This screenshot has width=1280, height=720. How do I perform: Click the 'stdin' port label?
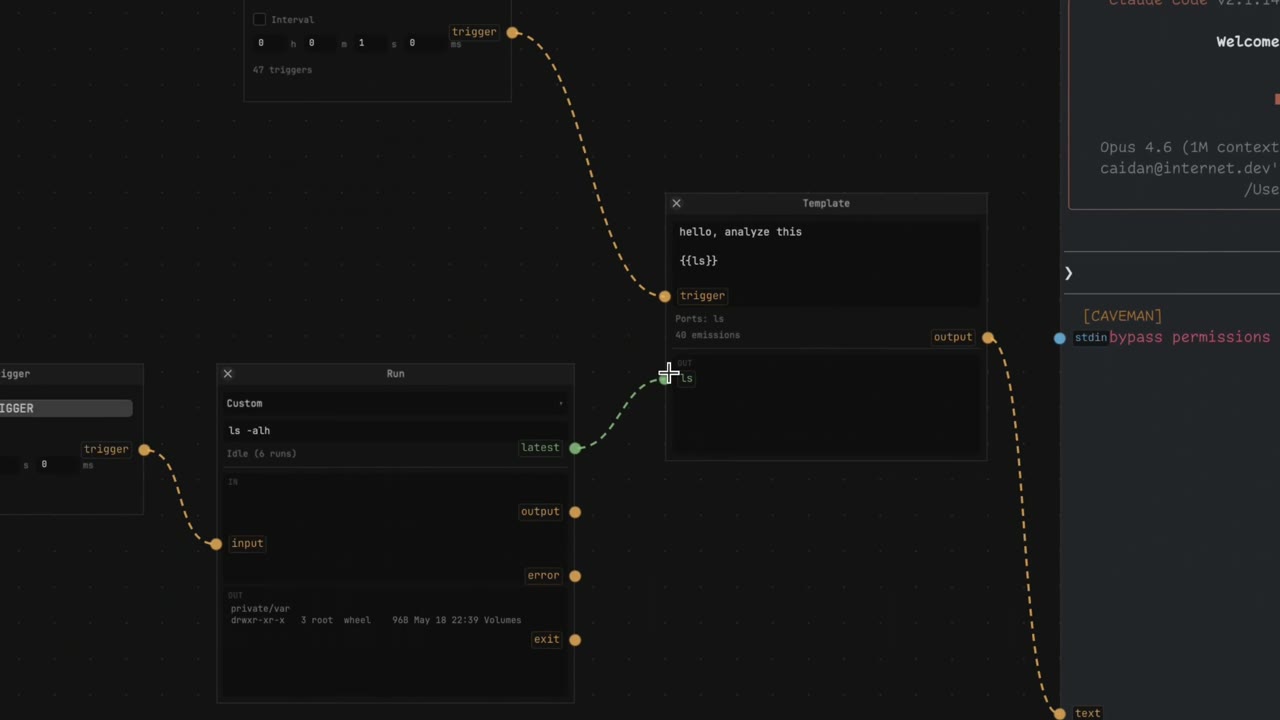click(1090, 338)
